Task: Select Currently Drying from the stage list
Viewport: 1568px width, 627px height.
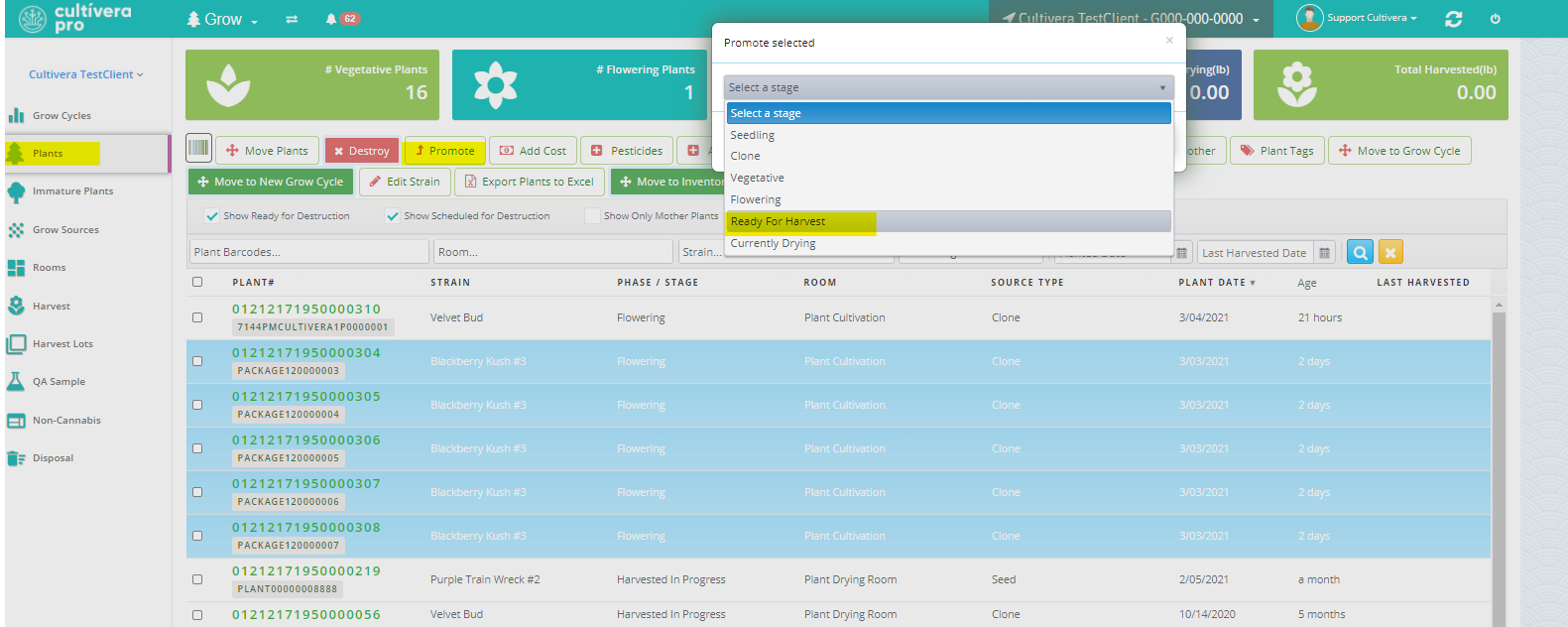Action: (x=948, y=243)
